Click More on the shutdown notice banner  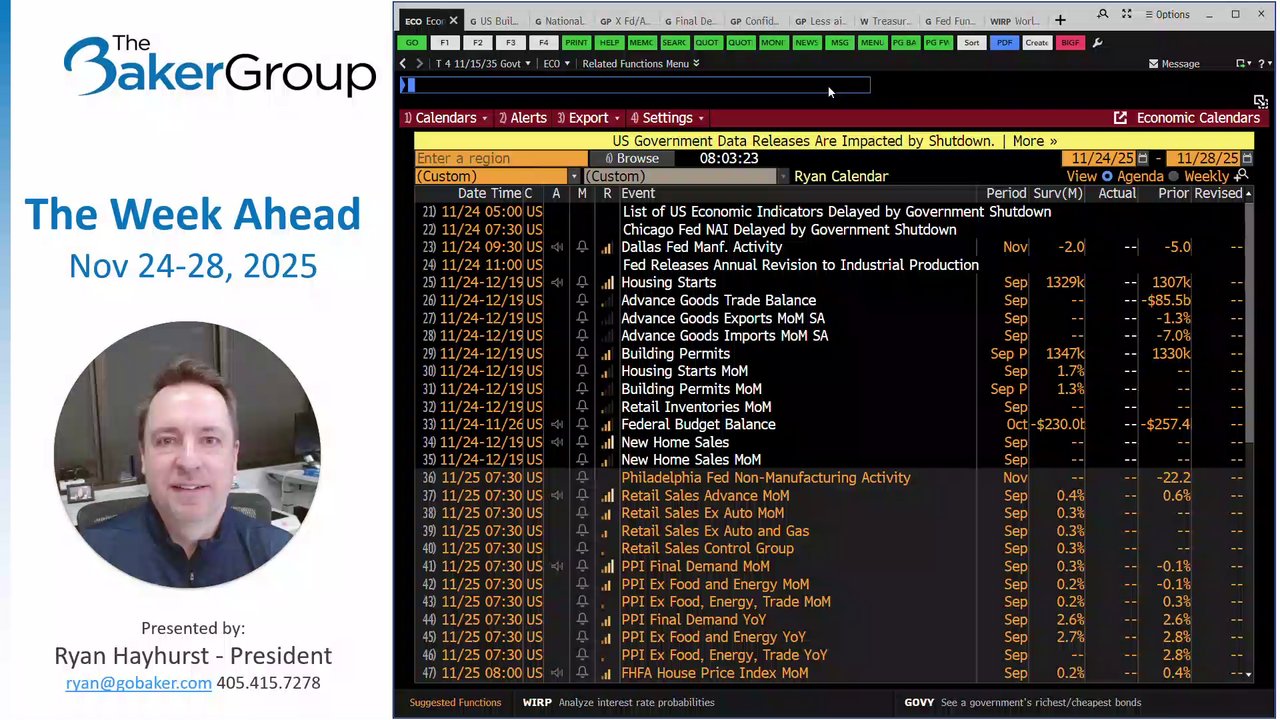click(1034, 141)
